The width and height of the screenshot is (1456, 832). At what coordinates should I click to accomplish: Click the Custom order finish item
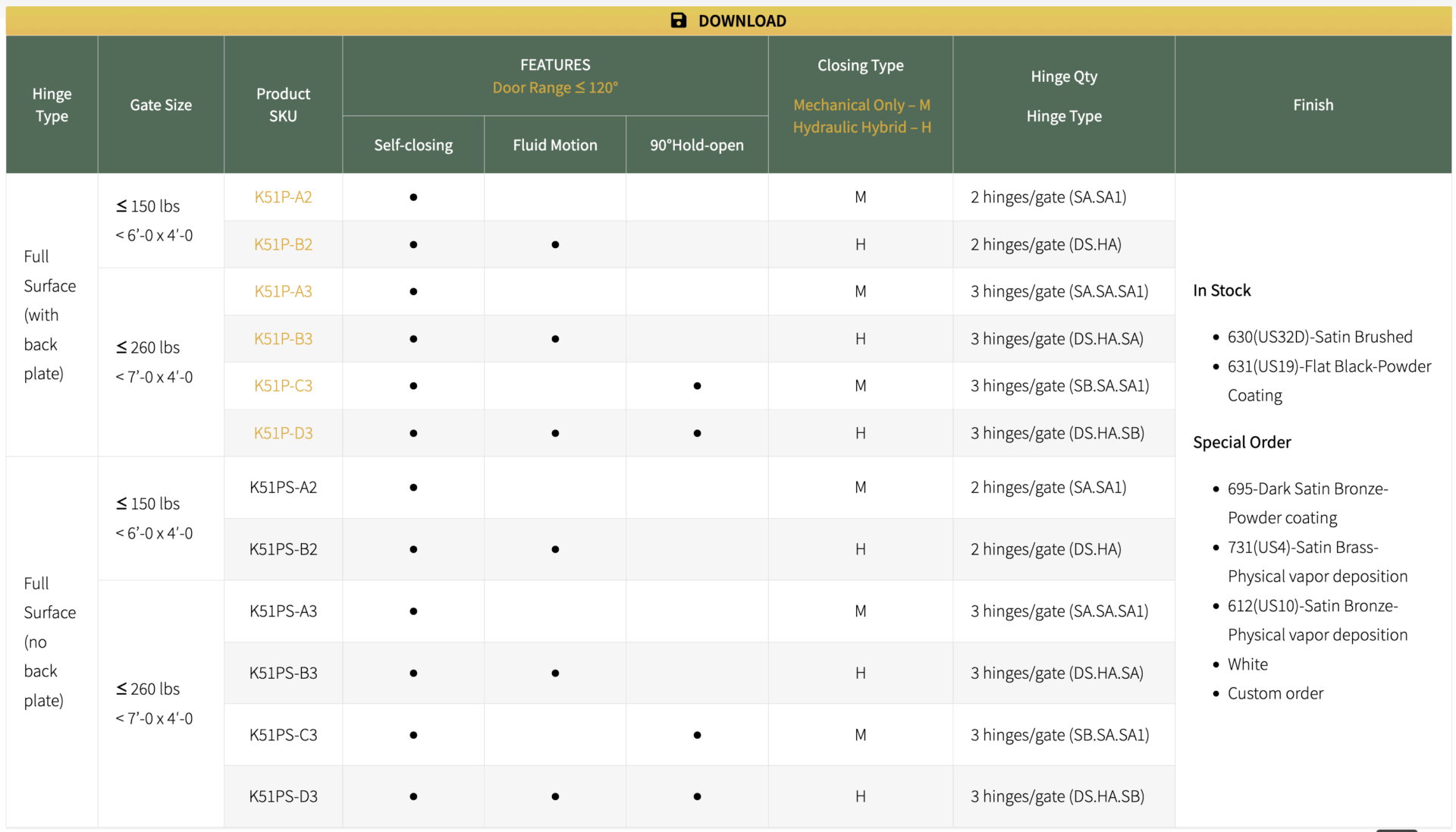(x=1276, y=693)
